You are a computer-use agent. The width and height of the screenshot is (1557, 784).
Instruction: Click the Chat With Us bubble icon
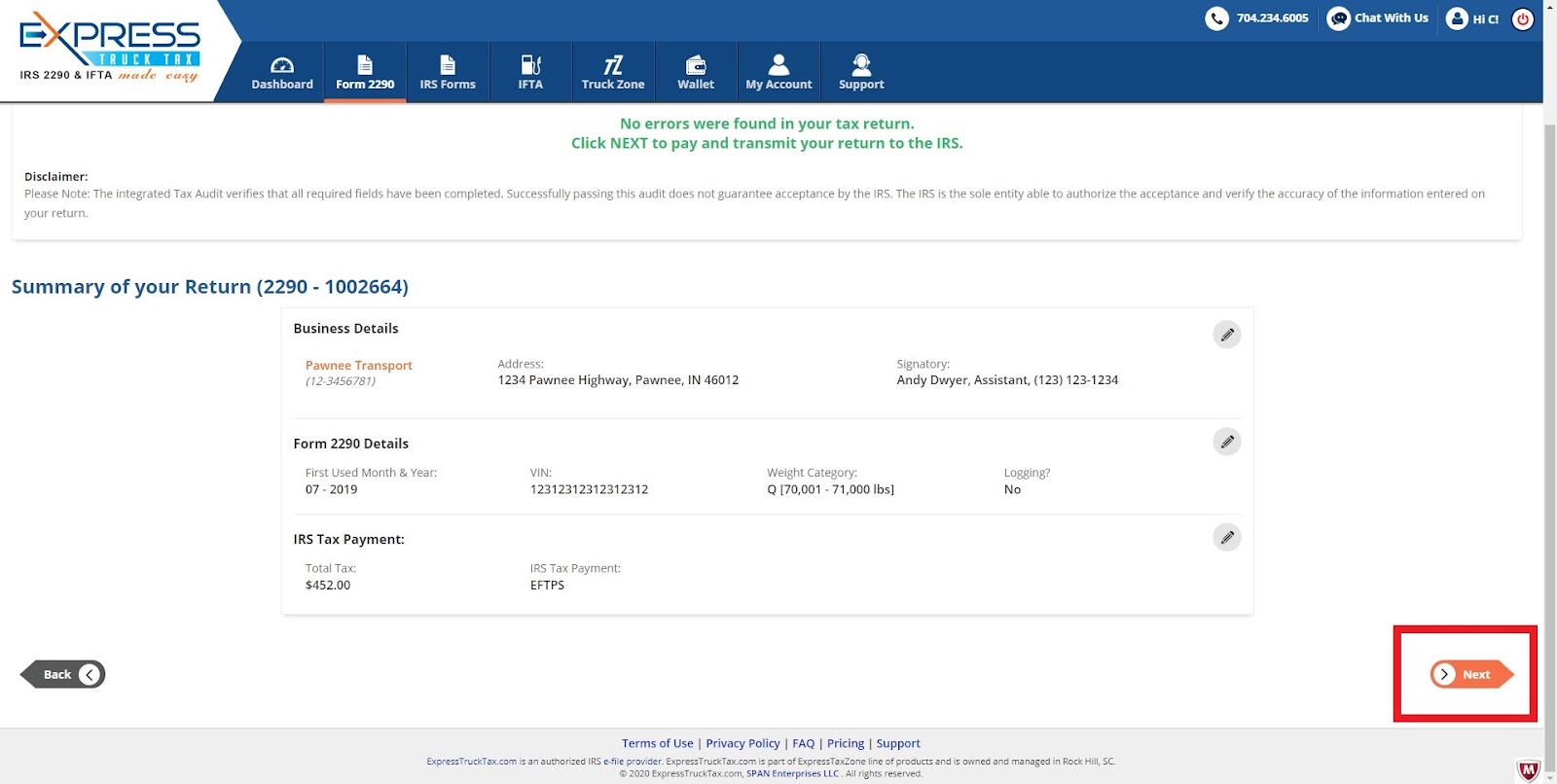tap(1339, 18)
